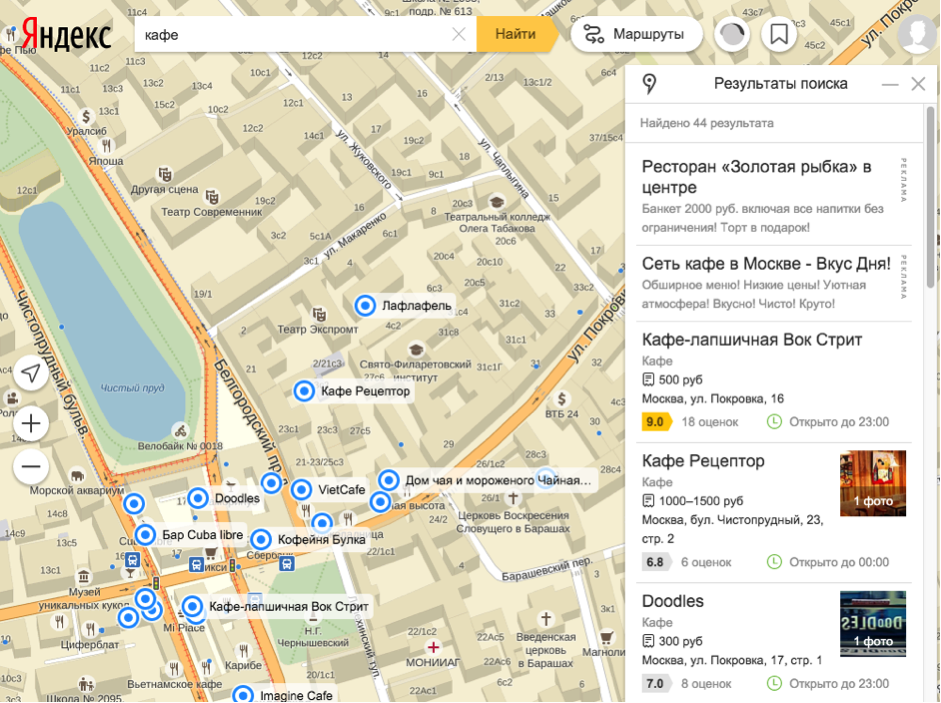Click the Япоша restaurant icon

(x=106, y=146)
